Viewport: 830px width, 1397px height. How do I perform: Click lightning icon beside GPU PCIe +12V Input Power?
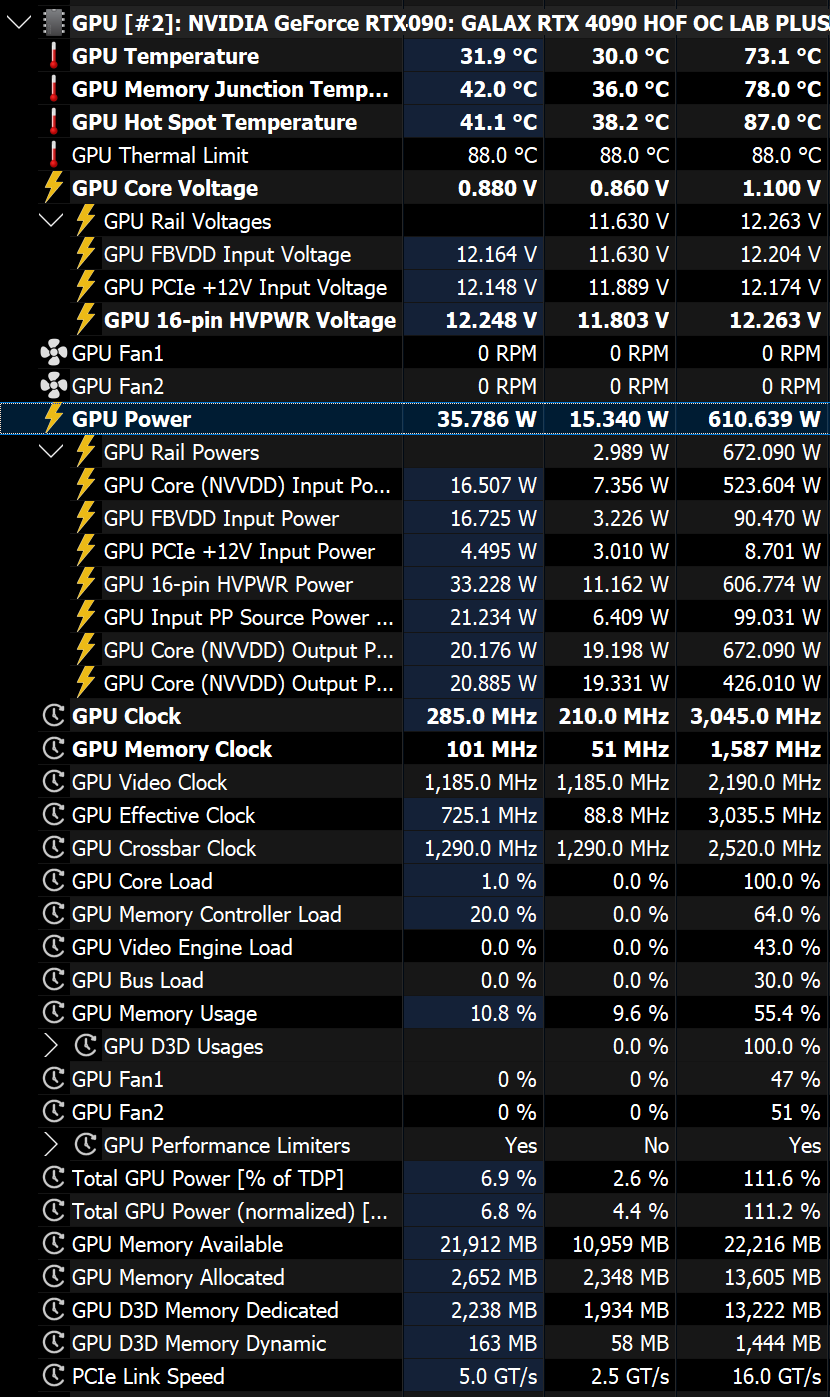86,551
